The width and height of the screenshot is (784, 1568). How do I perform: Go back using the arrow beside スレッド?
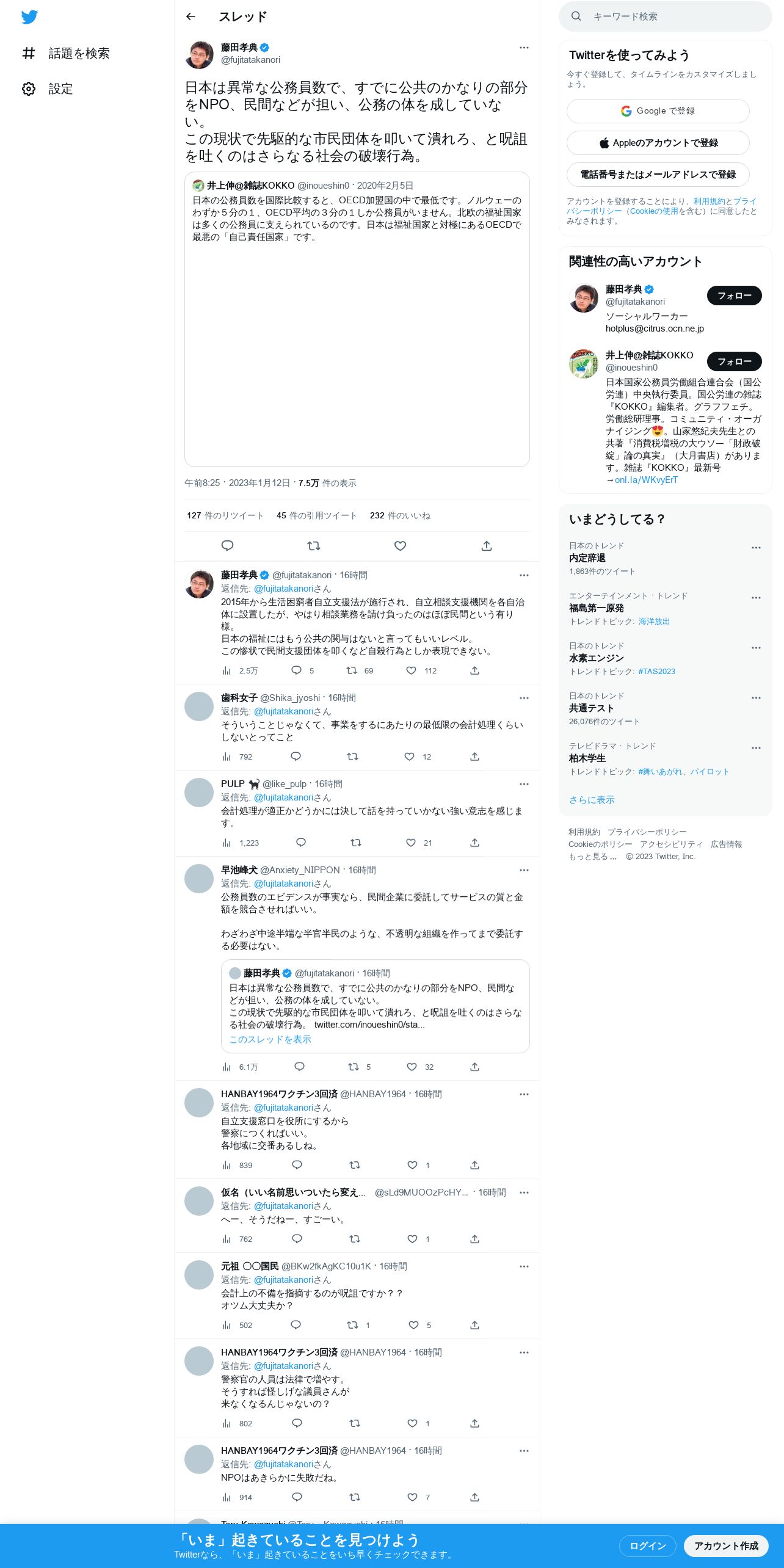(x=191, y=16)
